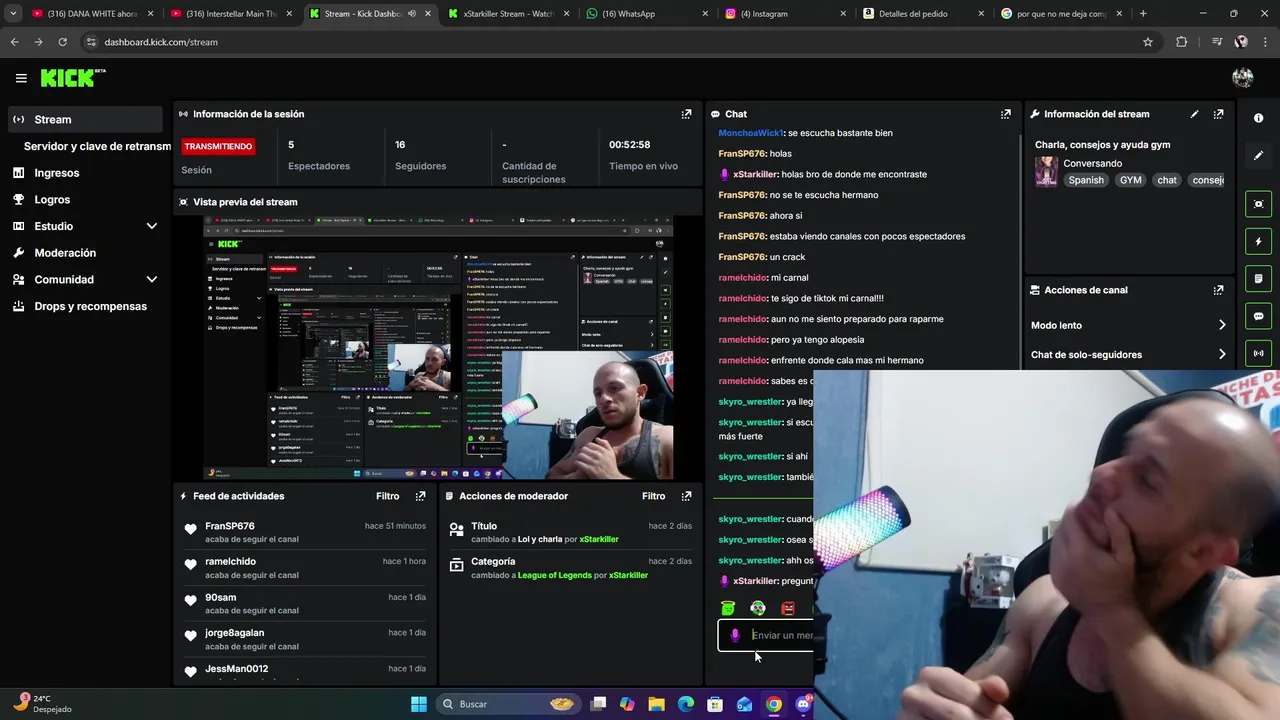Click FranSP676 in the activity feed
The image size is (1280, 720).
click(230, 526)
